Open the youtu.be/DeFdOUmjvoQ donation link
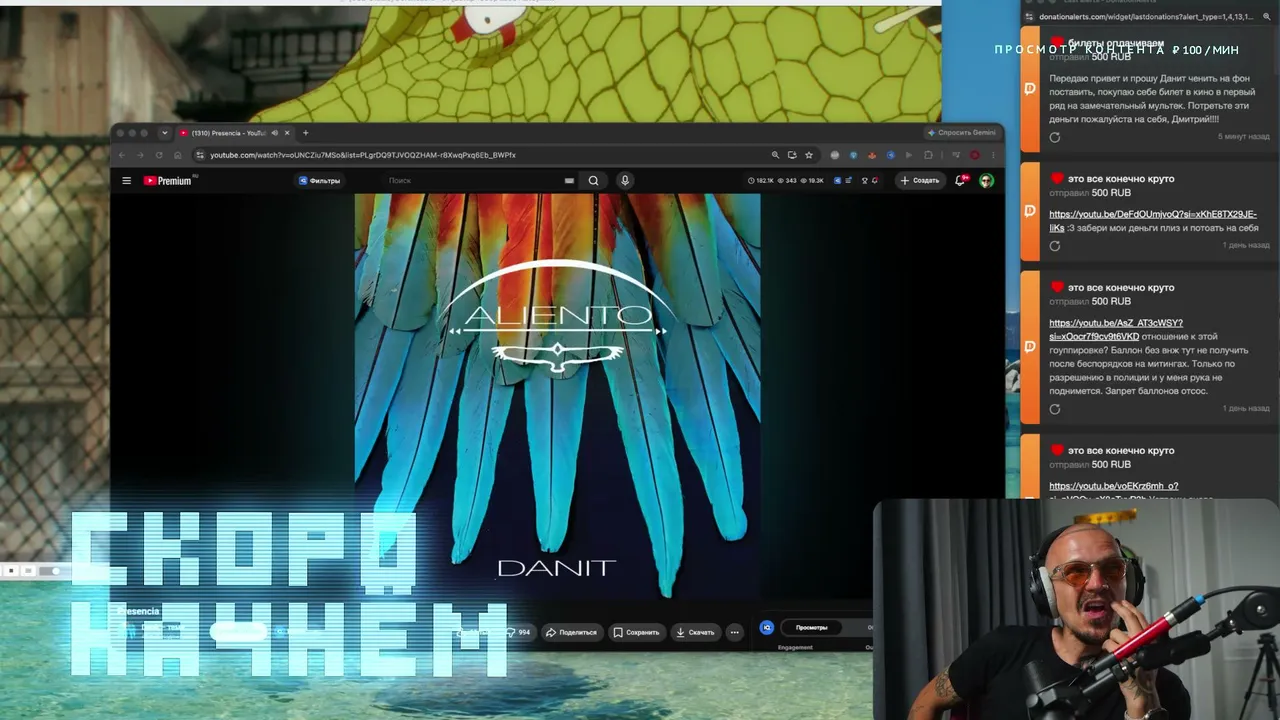The width and height of the screenshot is (1280, 720). point(1153,221)
